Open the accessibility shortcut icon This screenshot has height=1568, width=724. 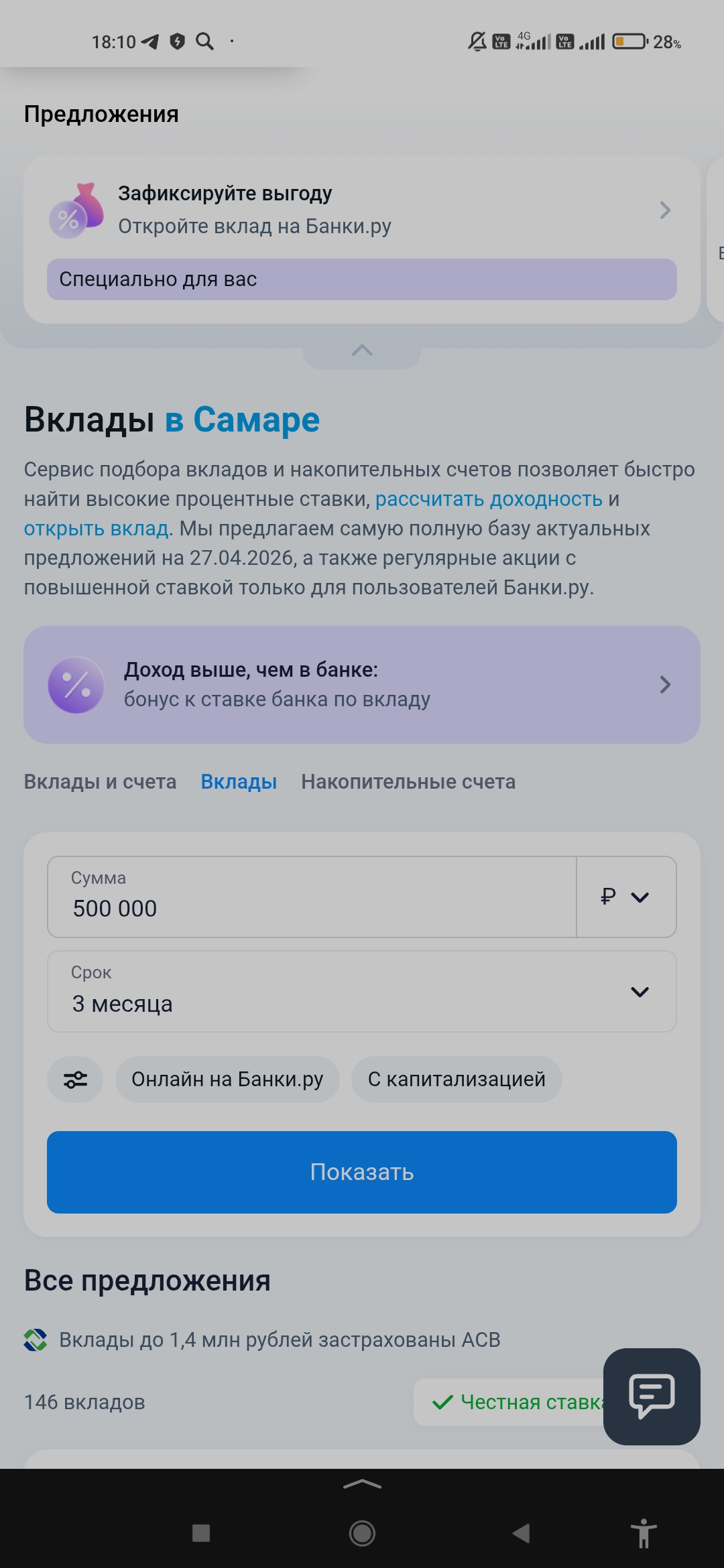[x=644, y=1533]
